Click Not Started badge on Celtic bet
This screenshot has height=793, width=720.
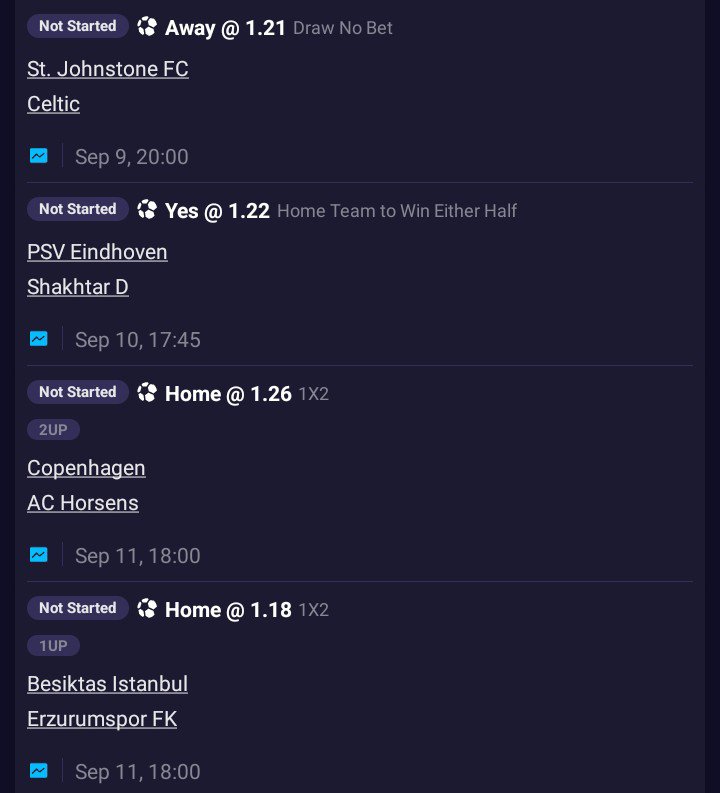(78, 26)
